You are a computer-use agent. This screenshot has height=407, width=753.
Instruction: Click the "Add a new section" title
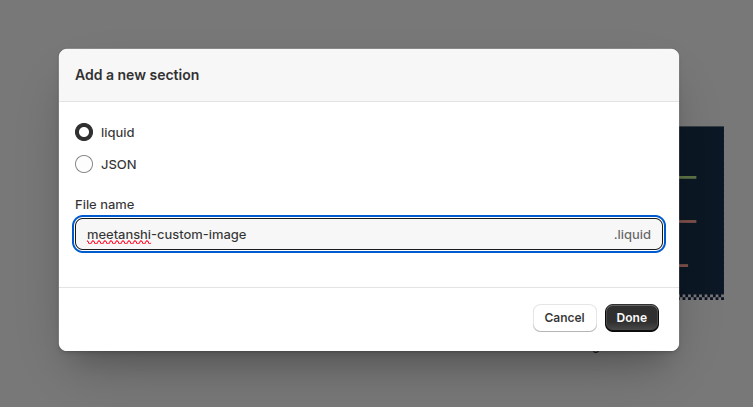137,75
